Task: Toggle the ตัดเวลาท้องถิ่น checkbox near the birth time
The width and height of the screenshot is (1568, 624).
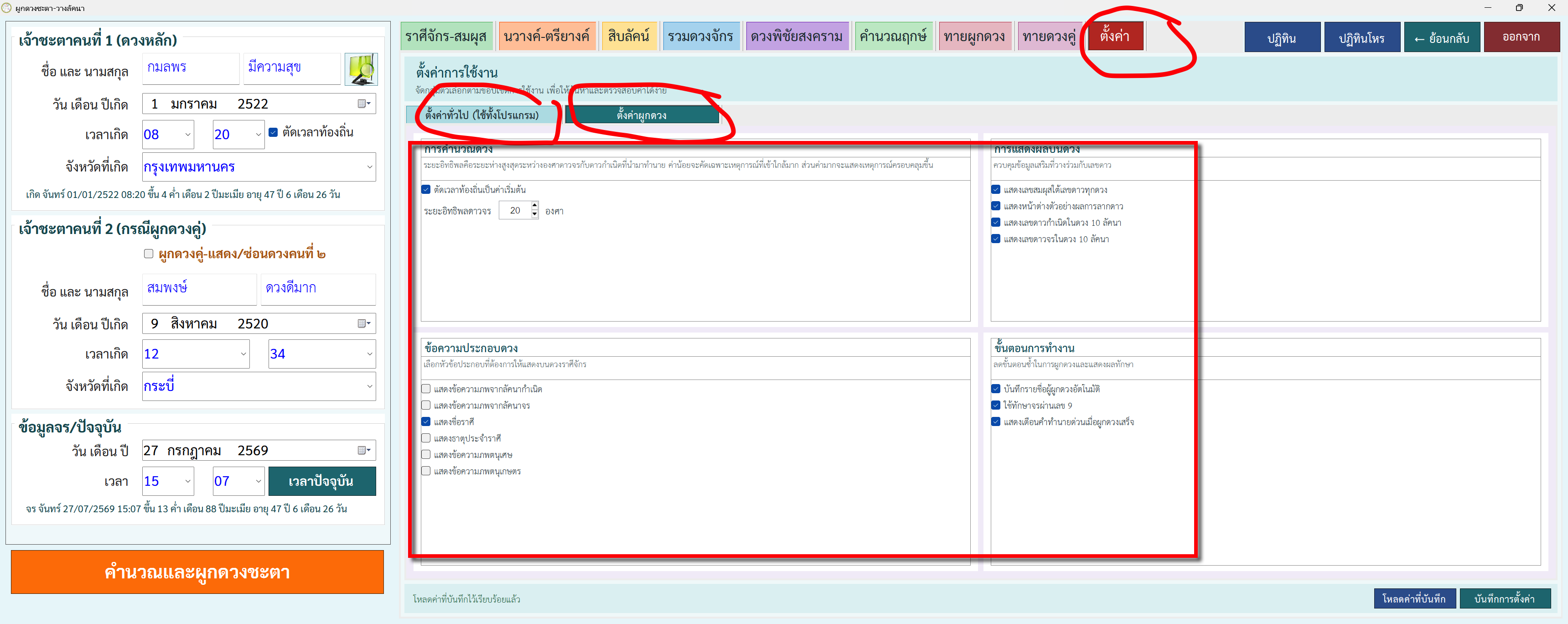Action: coord(273,132)
